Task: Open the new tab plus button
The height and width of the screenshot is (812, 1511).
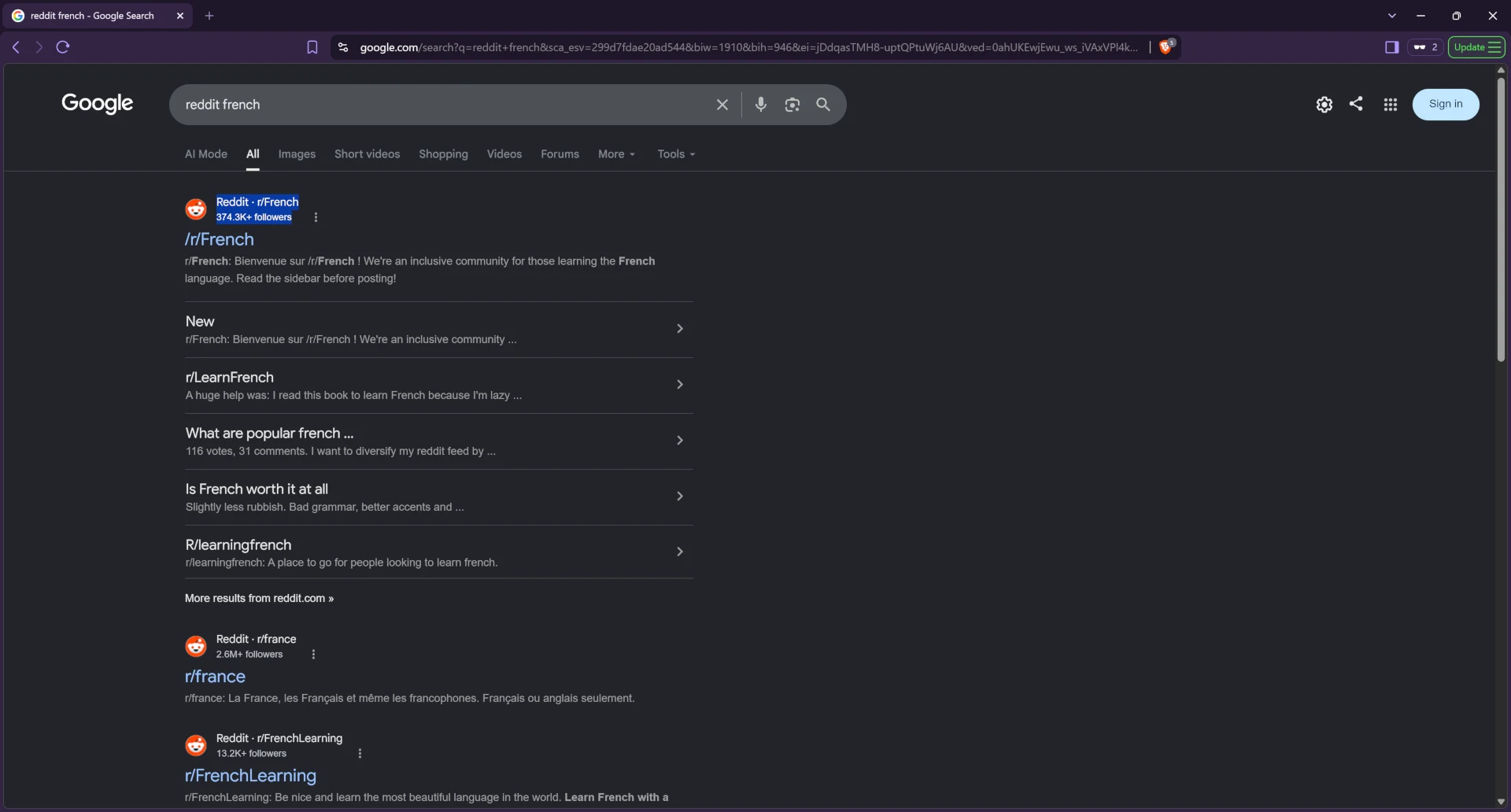Action: [209, 16]
